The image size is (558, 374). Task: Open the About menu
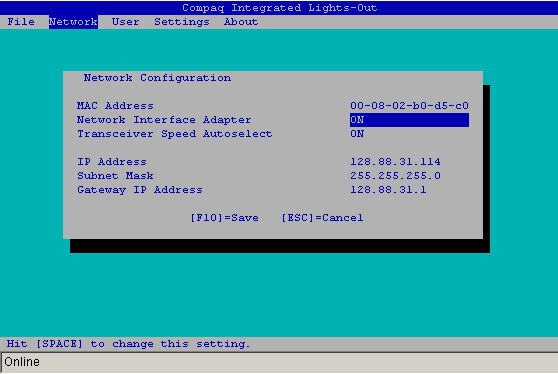(x=241, y=22)
